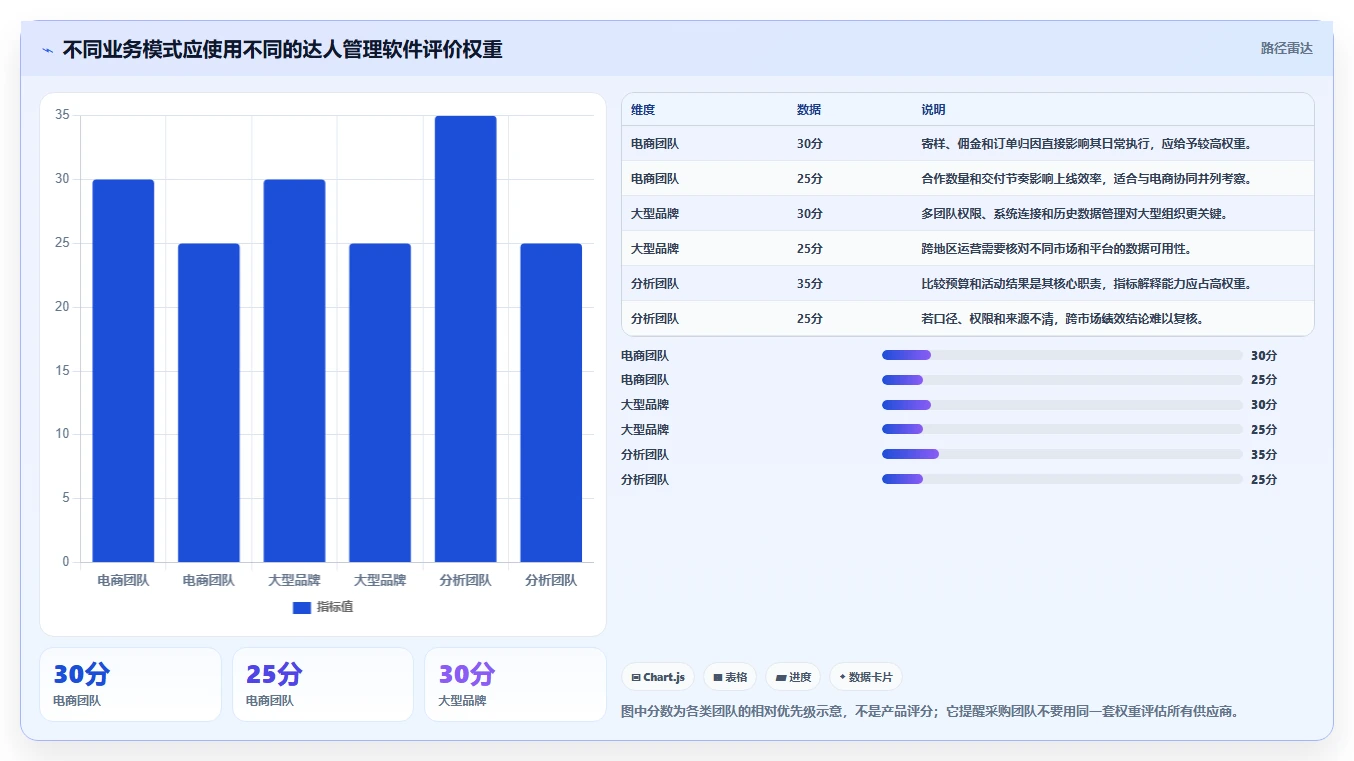Click the y-axis tick label 0
1354x761 pixels.
(x=66, y=562)
